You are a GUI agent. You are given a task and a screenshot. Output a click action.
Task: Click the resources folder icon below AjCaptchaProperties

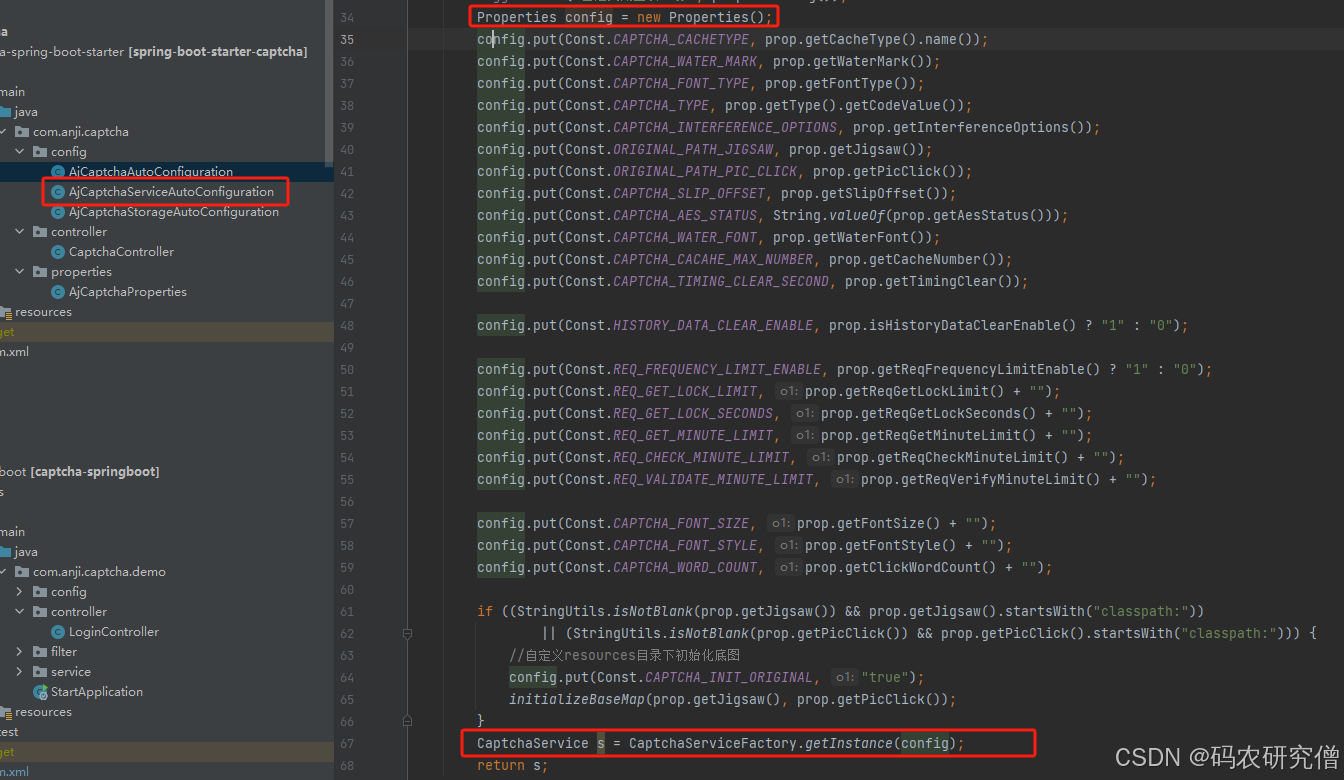click(6, 312)
